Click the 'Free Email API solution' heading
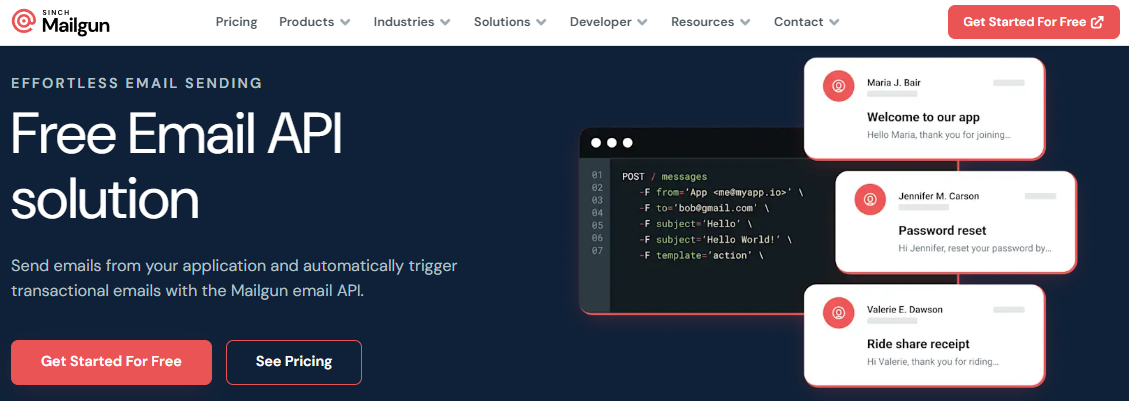 (176, 166)
